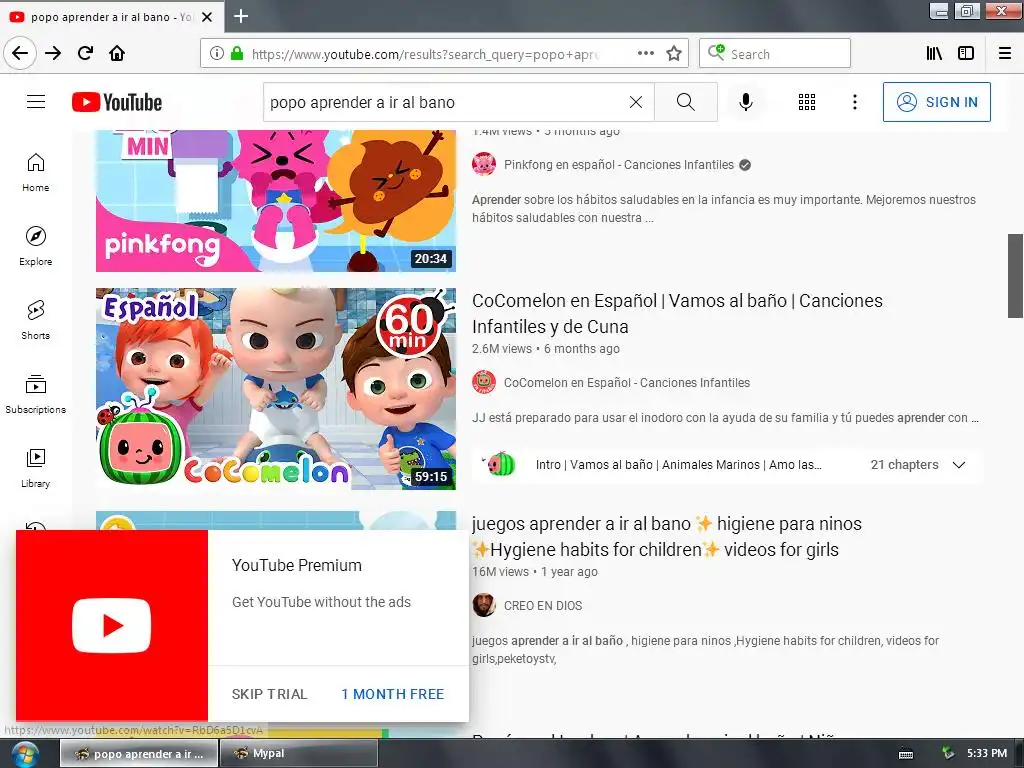The image size is (1024, 768).
Task: Open CREO EN DIOS channel link
Action: pyautogui.click(x=543, y=606)
